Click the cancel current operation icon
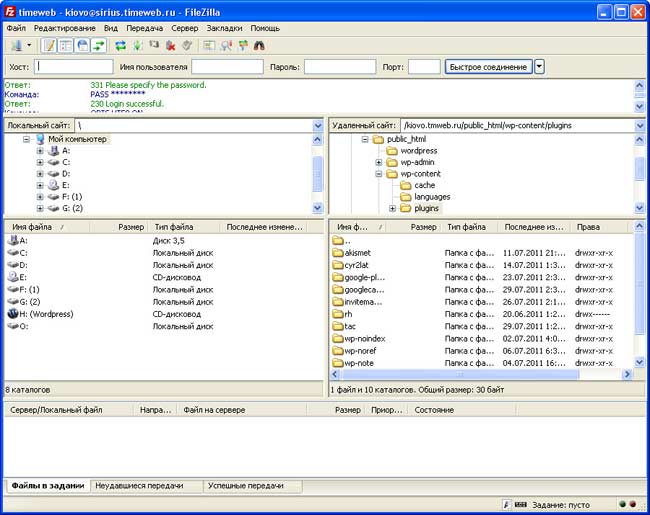Image resolution: width=650 pixels, height=515 pixels. [154, 45]
